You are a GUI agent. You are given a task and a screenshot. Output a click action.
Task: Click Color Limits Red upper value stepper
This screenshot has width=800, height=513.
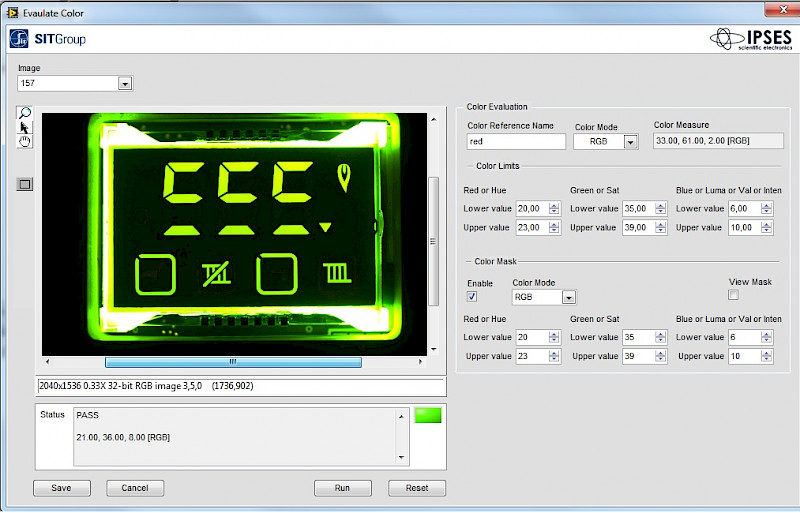554,228
